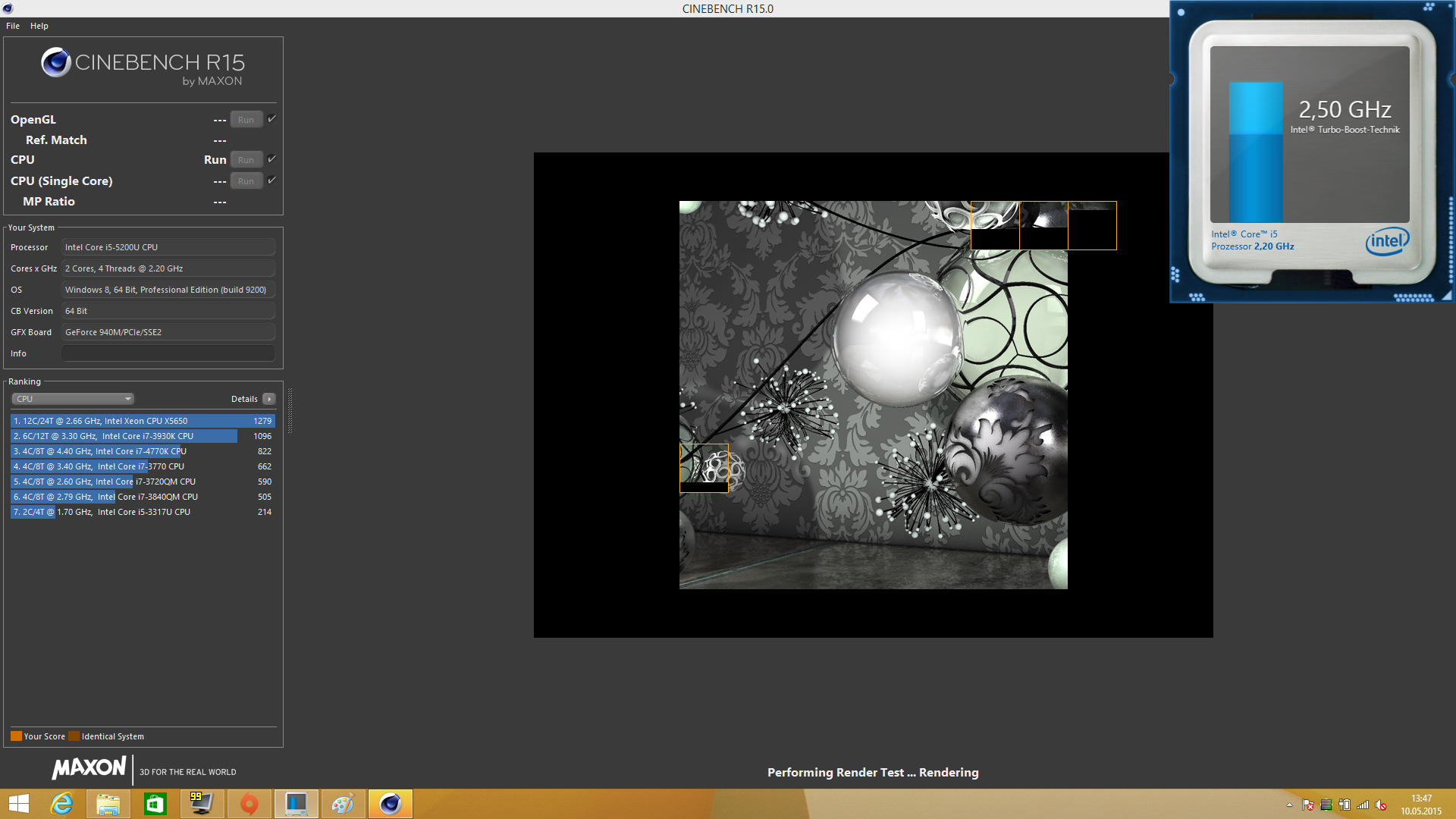Viewport: 1456px width, 819px height.
Task: Open the File menu
Action: point(13,26)
